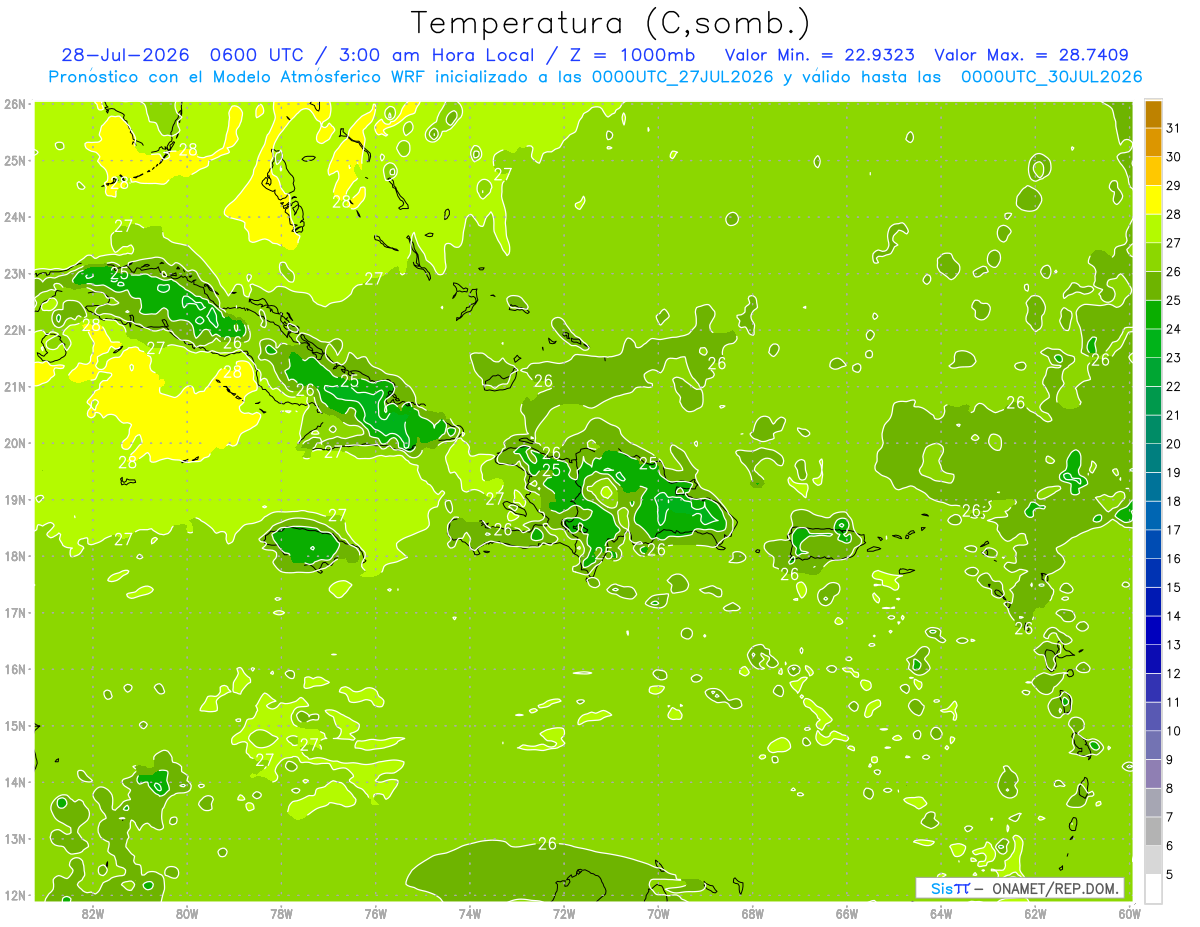Select the deep blue legend swatch between 13 and 14

[1153, 630]
